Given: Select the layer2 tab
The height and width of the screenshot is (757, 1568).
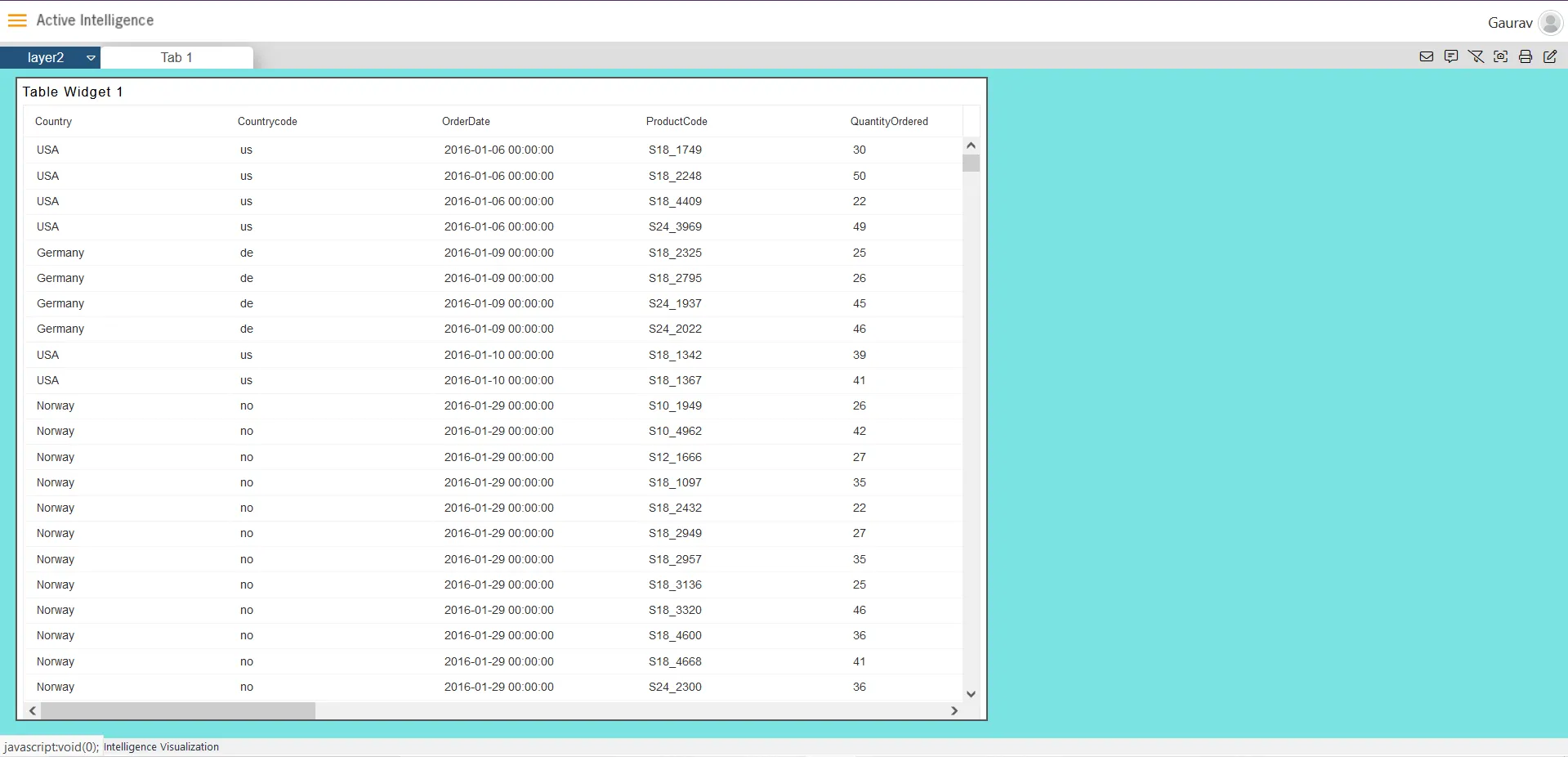Looking at the screenshot, I should pyautogui.click(x=46, y=58).
